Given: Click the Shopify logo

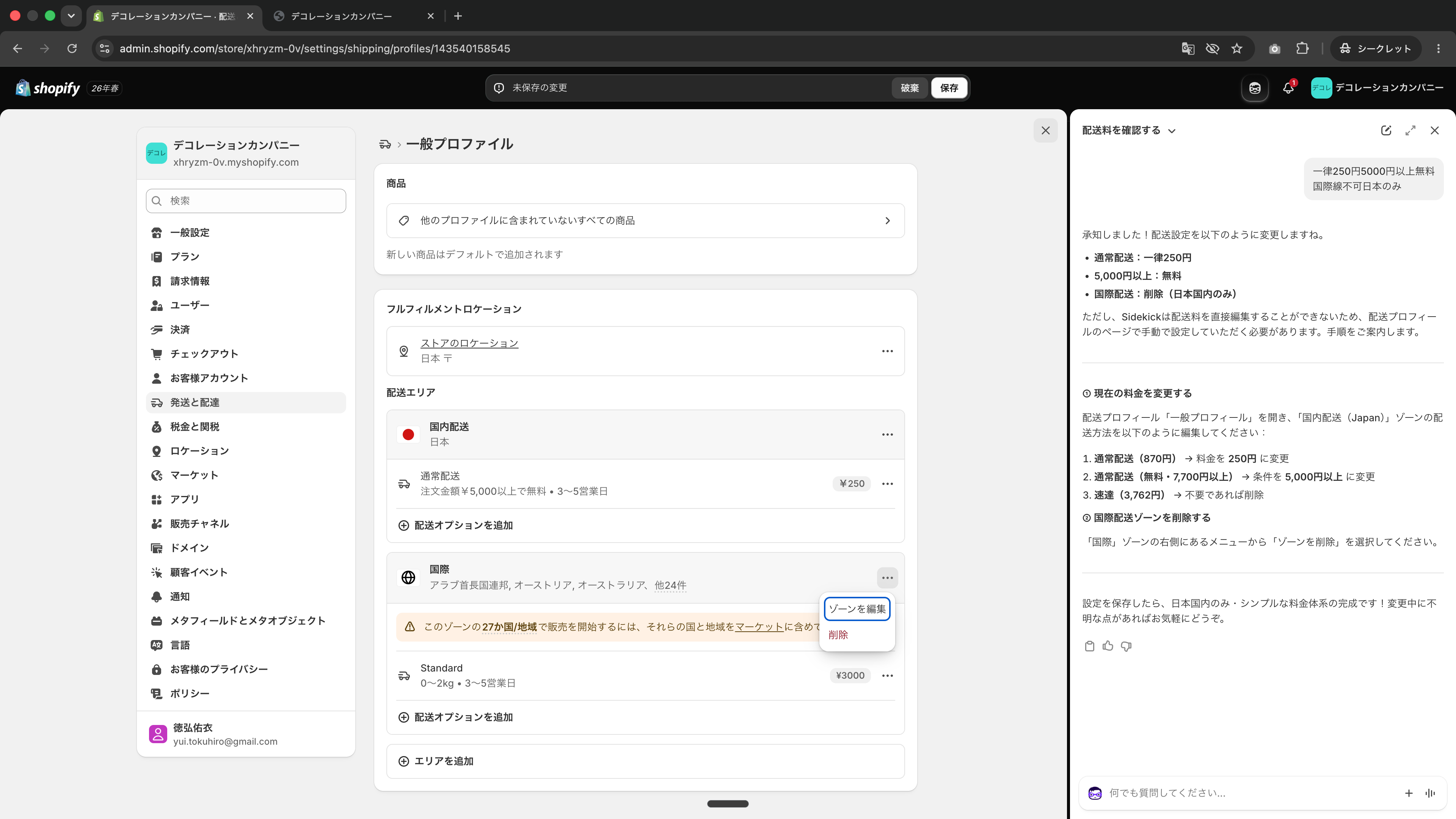Looking at the screenshot, I should 48,88.
